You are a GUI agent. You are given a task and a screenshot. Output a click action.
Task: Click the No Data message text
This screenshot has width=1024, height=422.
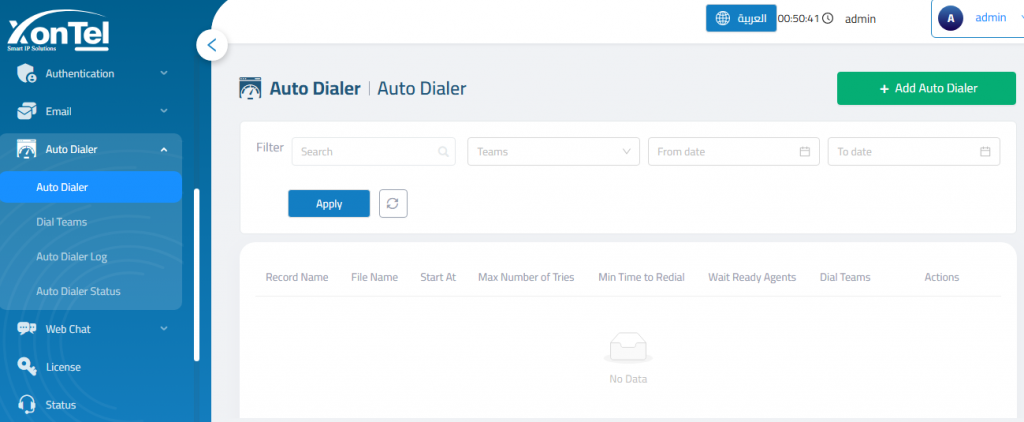(x=628, y=379)
